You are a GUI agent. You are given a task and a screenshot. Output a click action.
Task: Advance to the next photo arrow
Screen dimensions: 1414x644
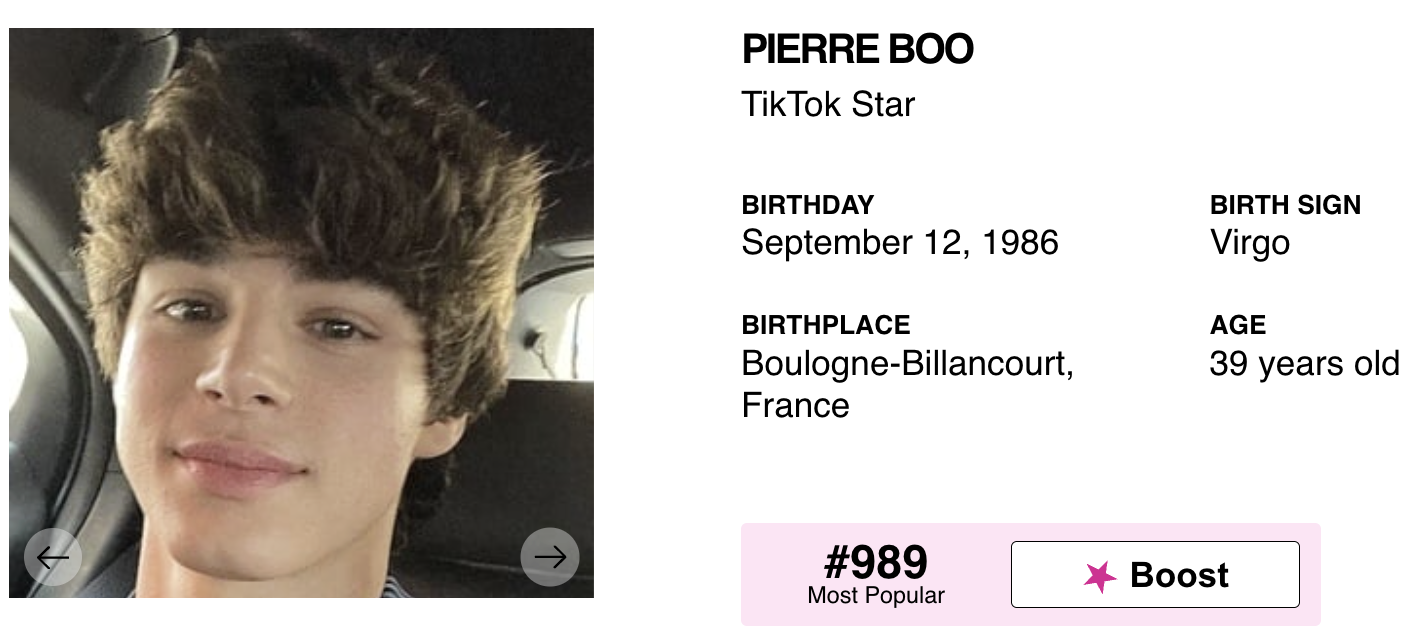550,556
